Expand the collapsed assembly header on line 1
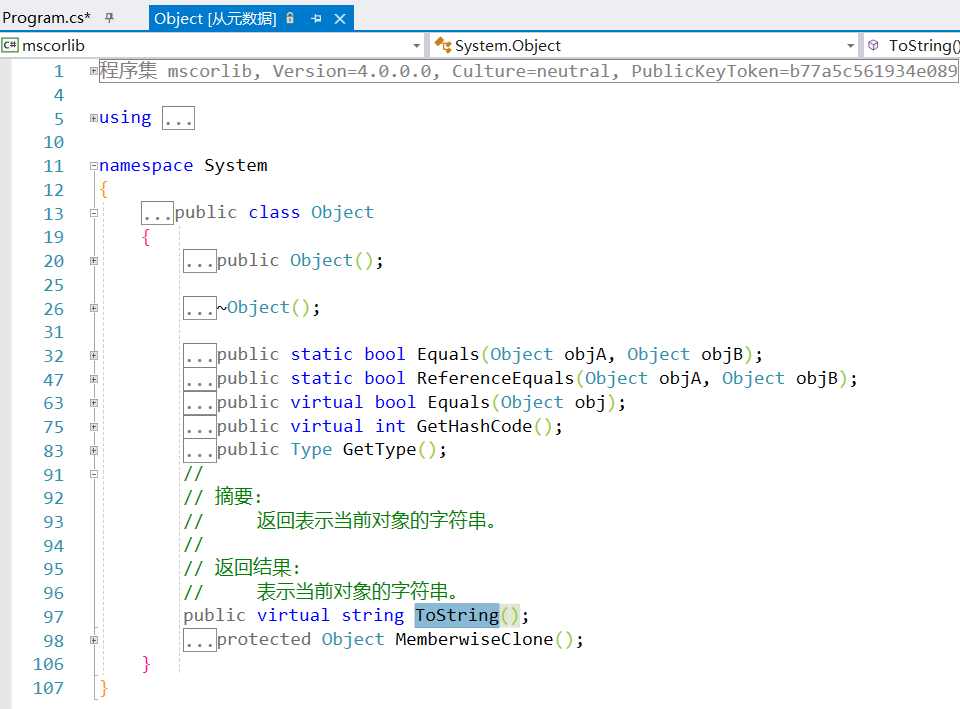Viewport: 960px width, 709px height. pyautogui.click(x=94, y=70)
